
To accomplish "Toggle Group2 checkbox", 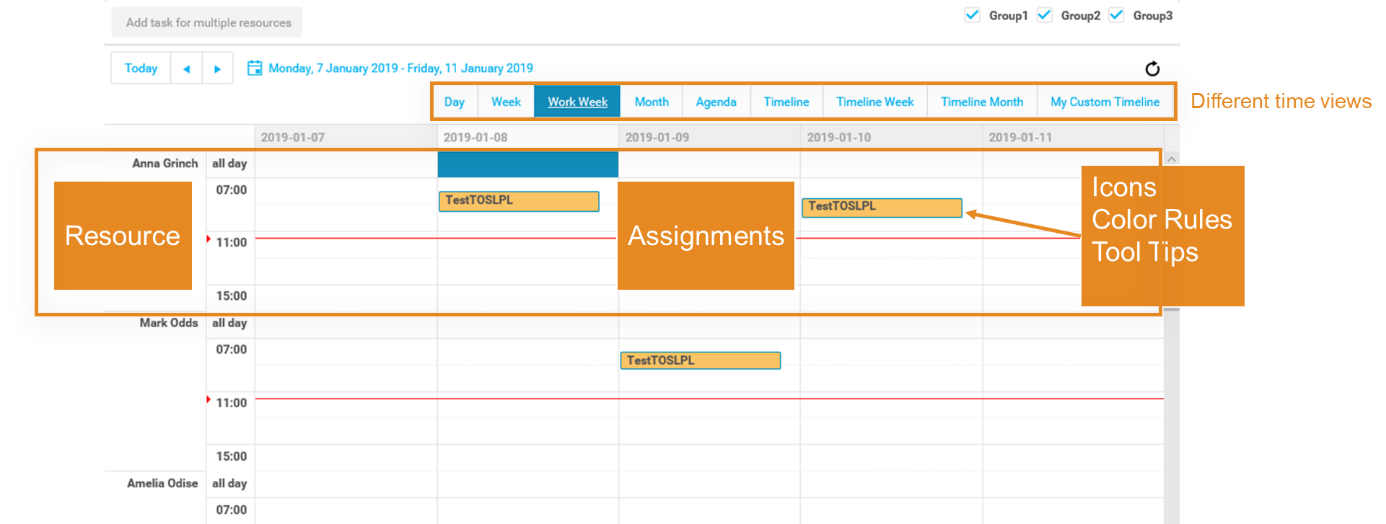I will (x=1044, y=15).
